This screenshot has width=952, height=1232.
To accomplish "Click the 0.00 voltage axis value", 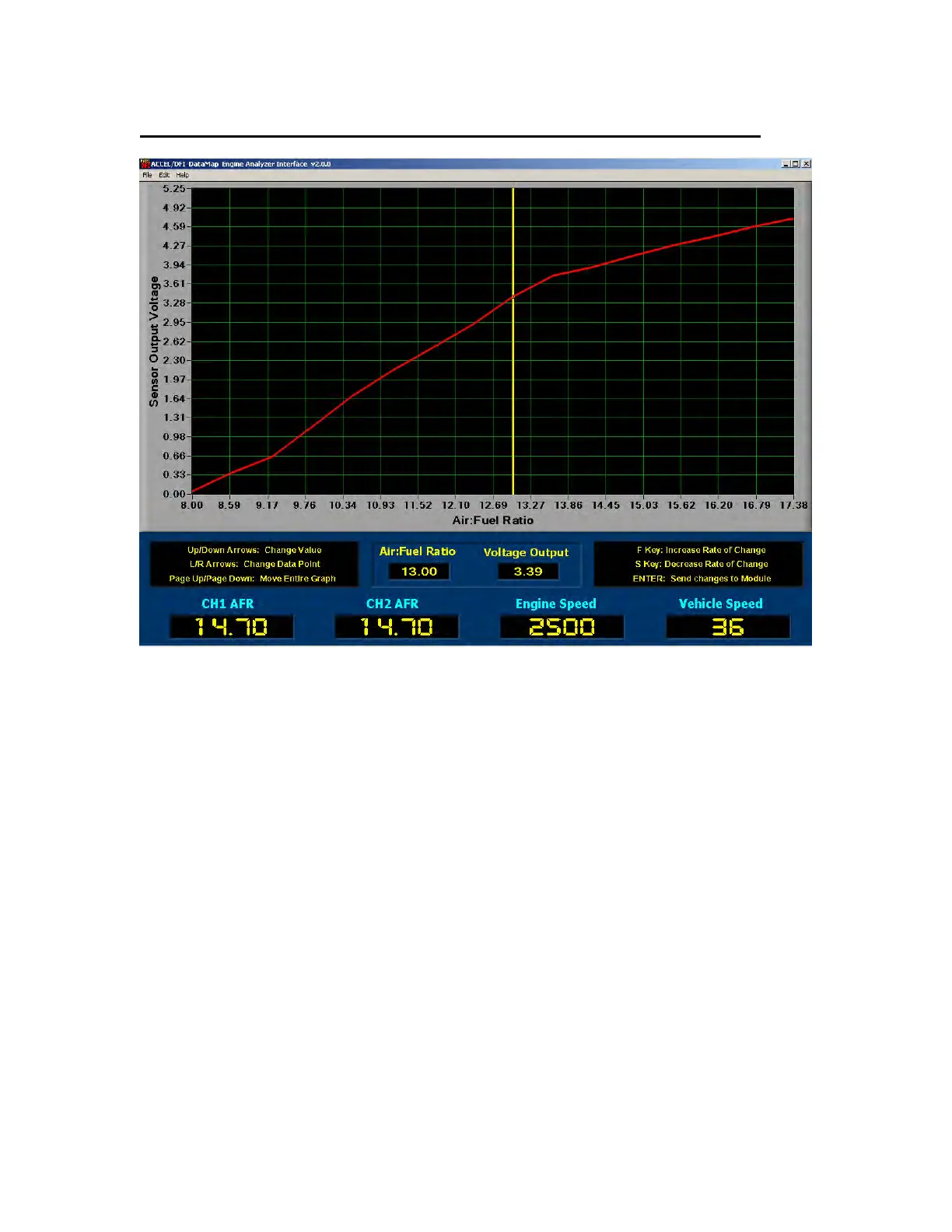I will pos(174,494).
